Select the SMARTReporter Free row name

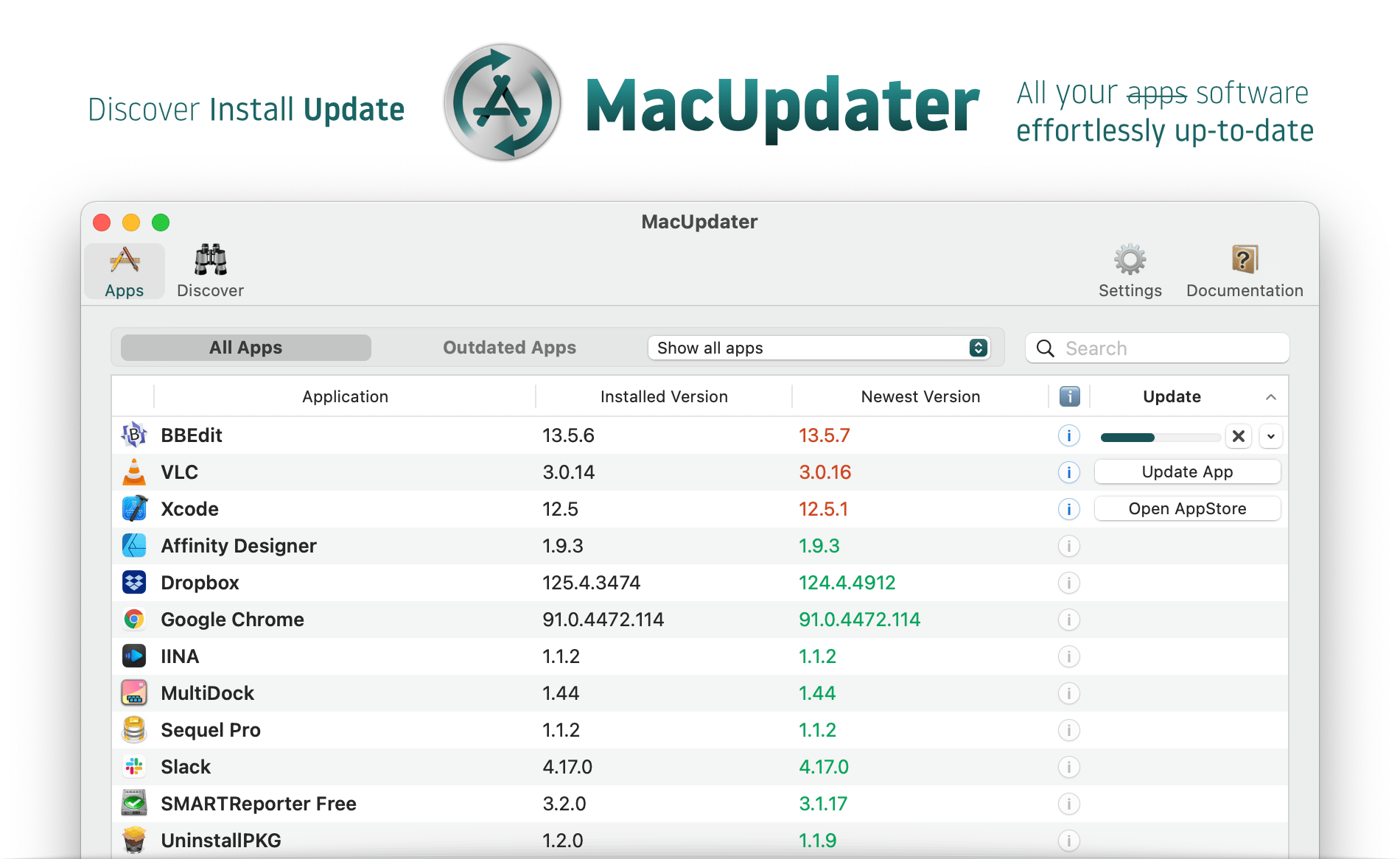259,804
